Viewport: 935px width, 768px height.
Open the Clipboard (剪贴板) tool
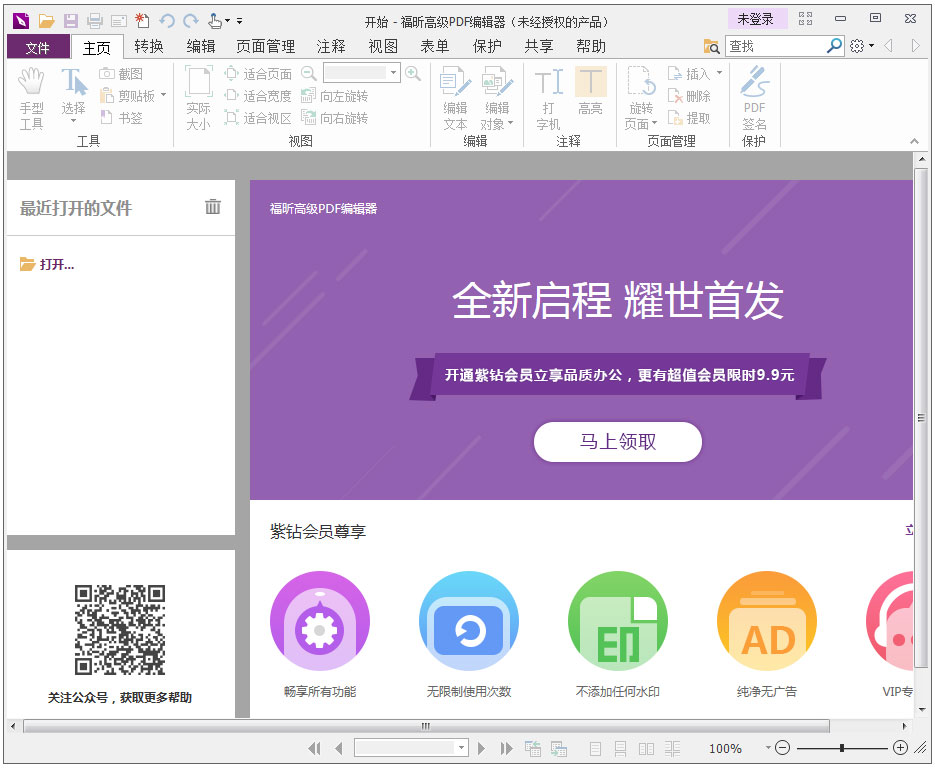pyautogui.click(x=127, y=96)
